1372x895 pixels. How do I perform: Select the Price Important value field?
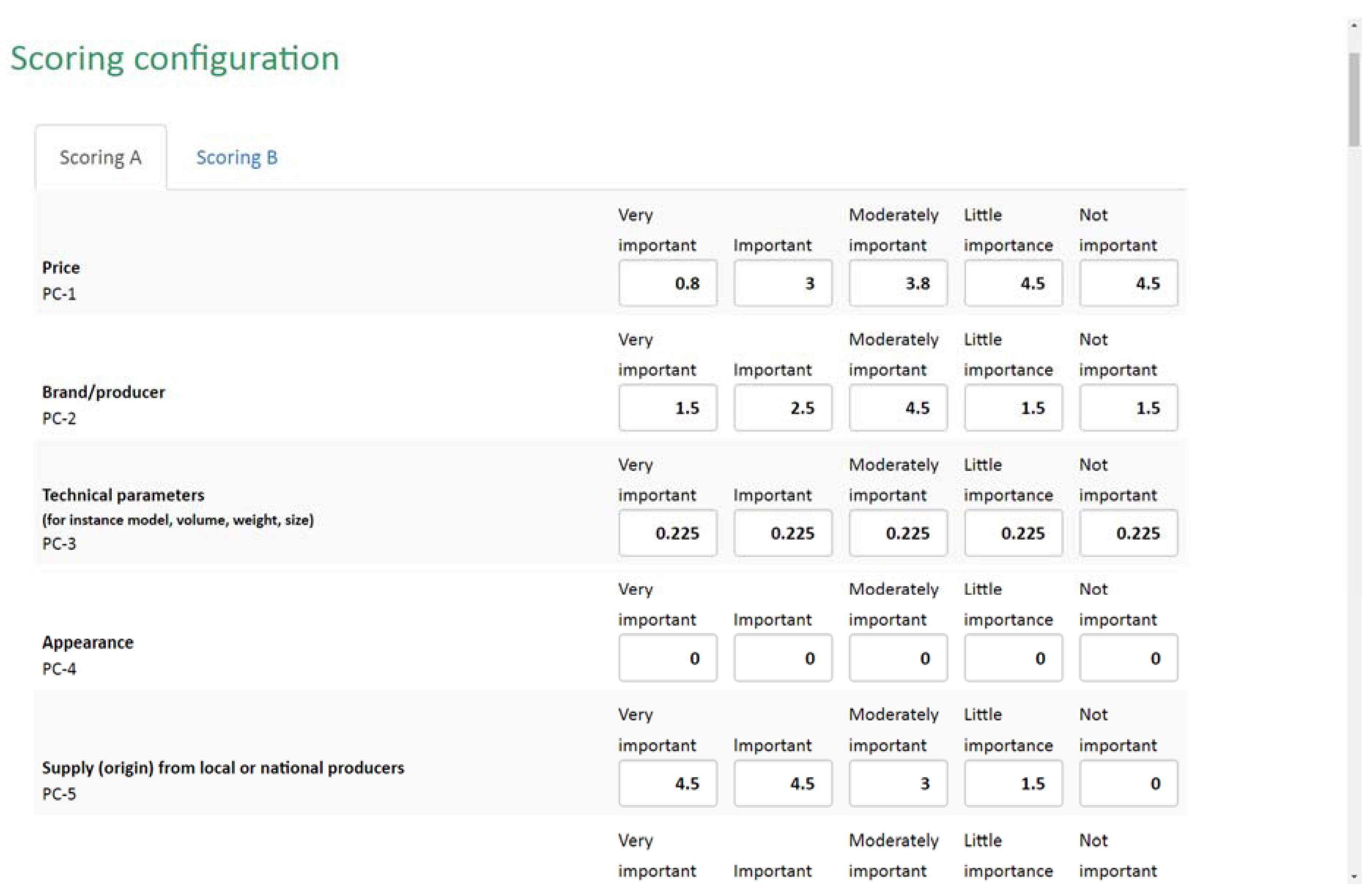pyautogui.click(x=783, y=283)
